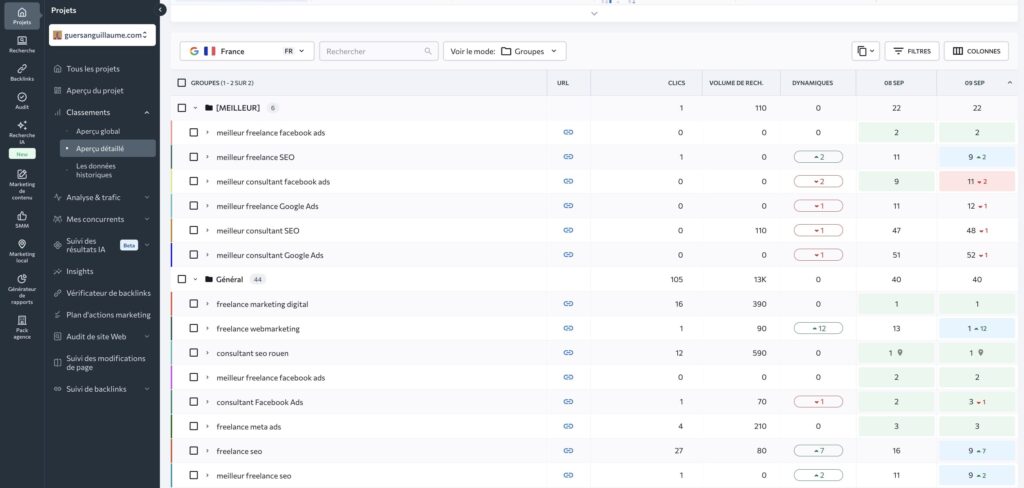1024x488 pixels.
Task: Expand Mes concurrents menu
Action: pyautogui.click(x=102, y=219)
